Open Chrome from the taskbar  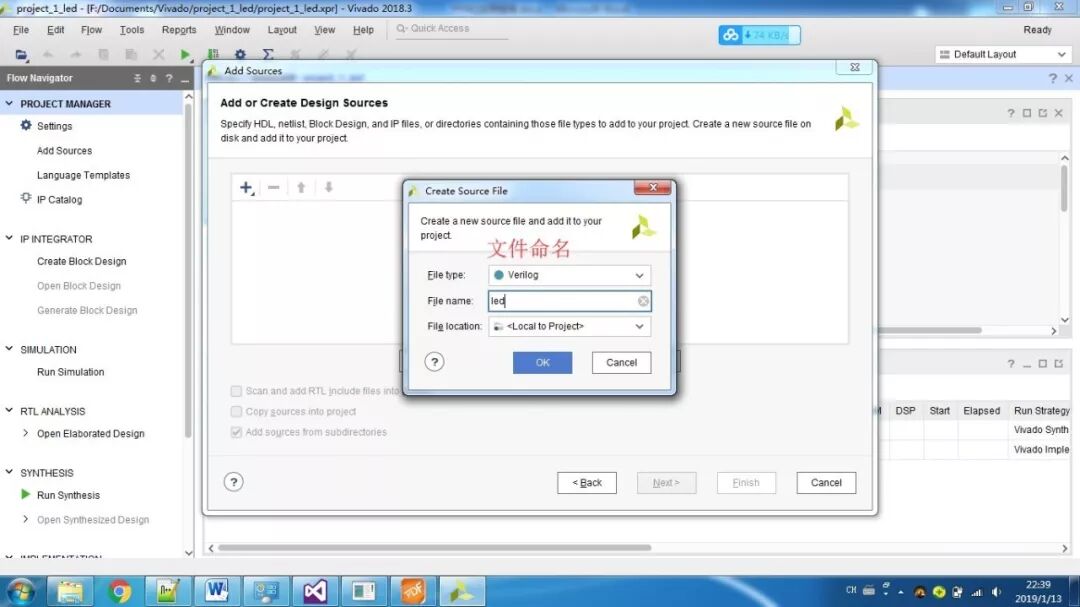[119, 590]
